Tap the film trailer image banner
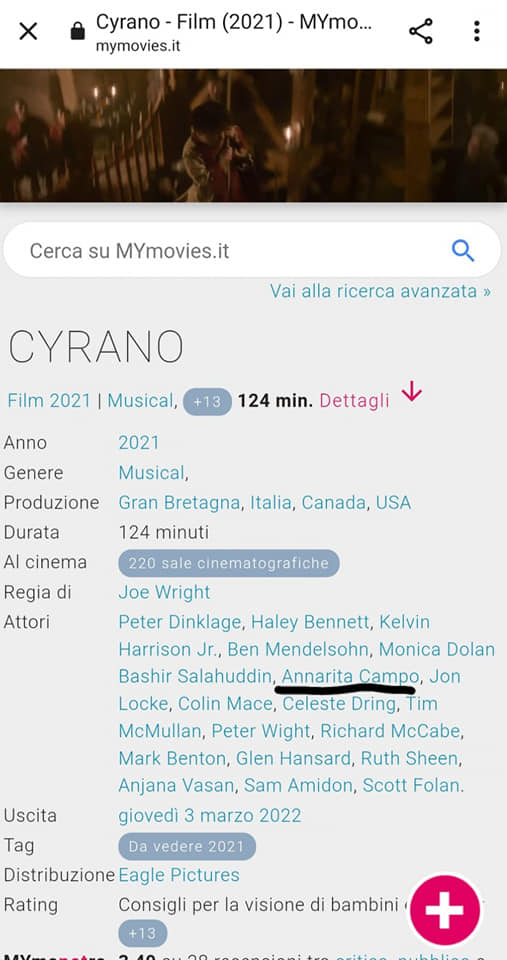Viewport: 507px width, 960px height. [x=254, y=135]
